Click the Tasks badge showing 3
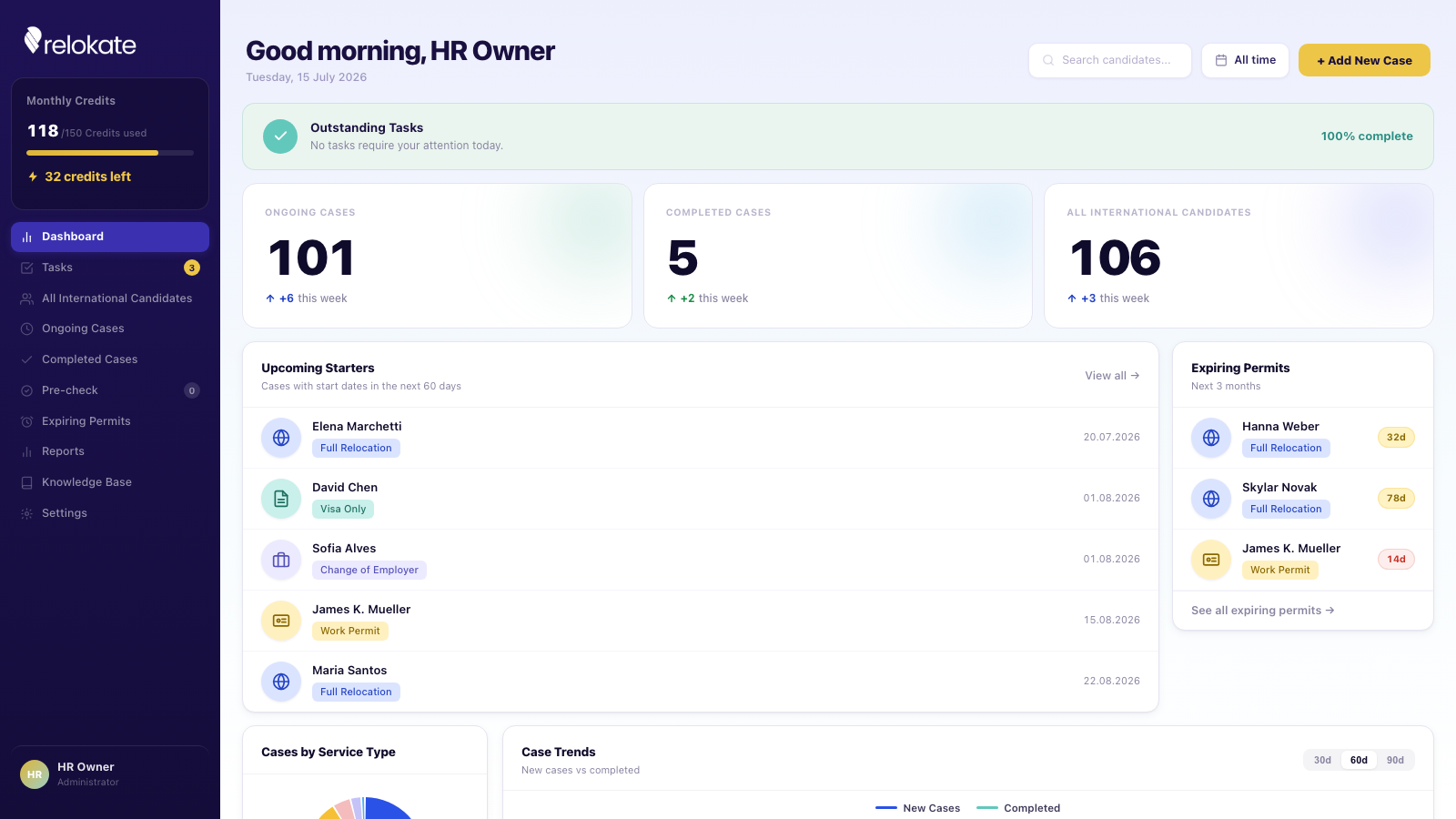 click(192, 268)
